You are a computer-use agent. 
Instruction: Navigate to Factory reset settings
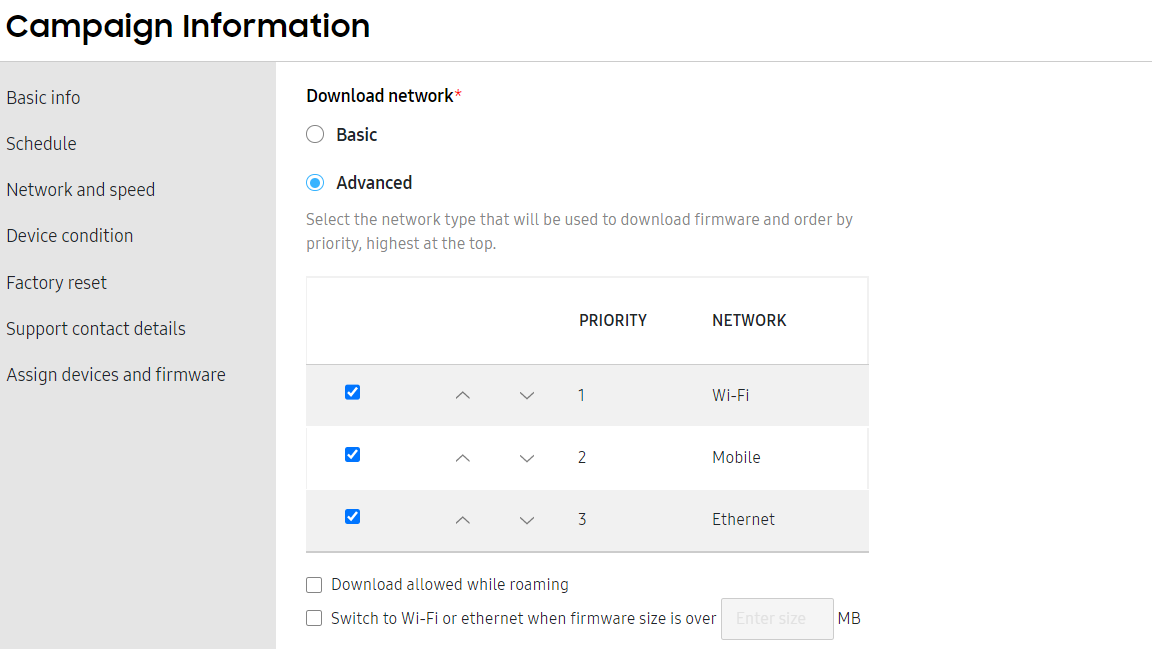(x=57, y=283)
